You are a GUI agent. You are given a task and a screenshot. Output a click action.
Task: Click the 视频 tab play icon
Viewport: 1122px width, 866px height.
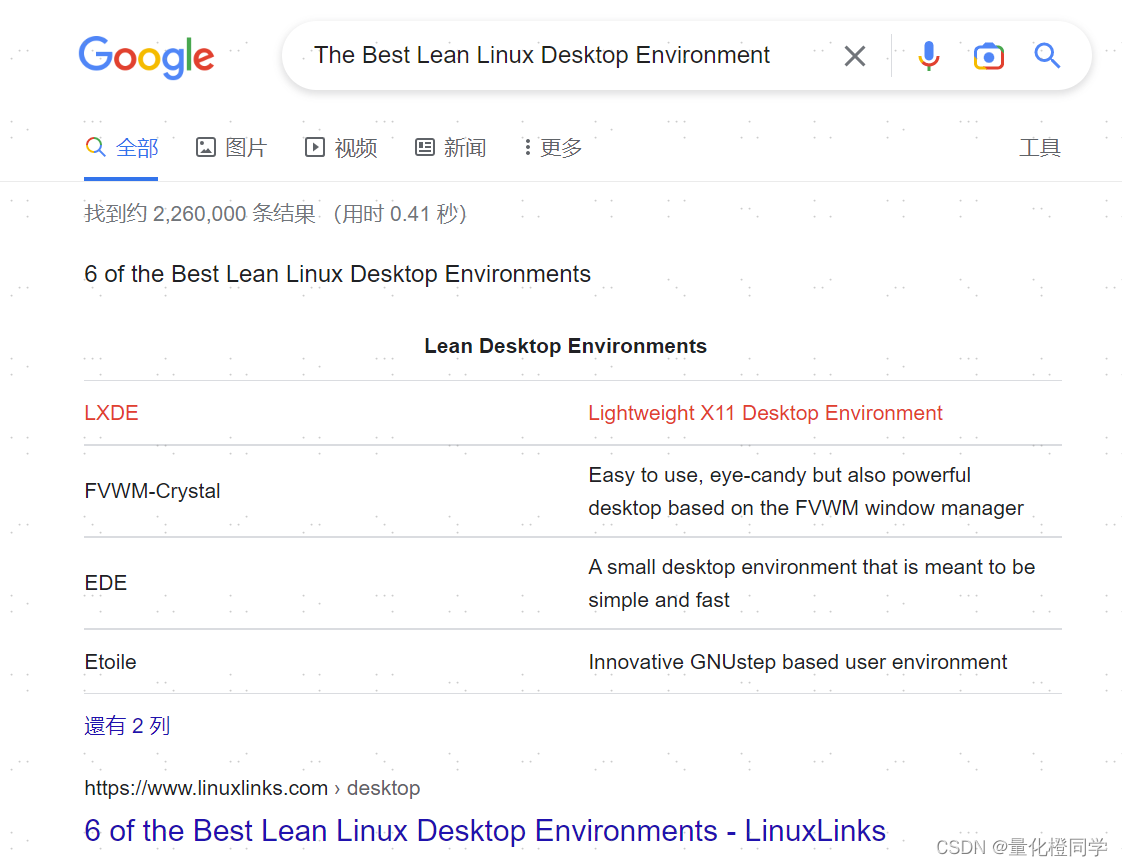tap(314, 147)
